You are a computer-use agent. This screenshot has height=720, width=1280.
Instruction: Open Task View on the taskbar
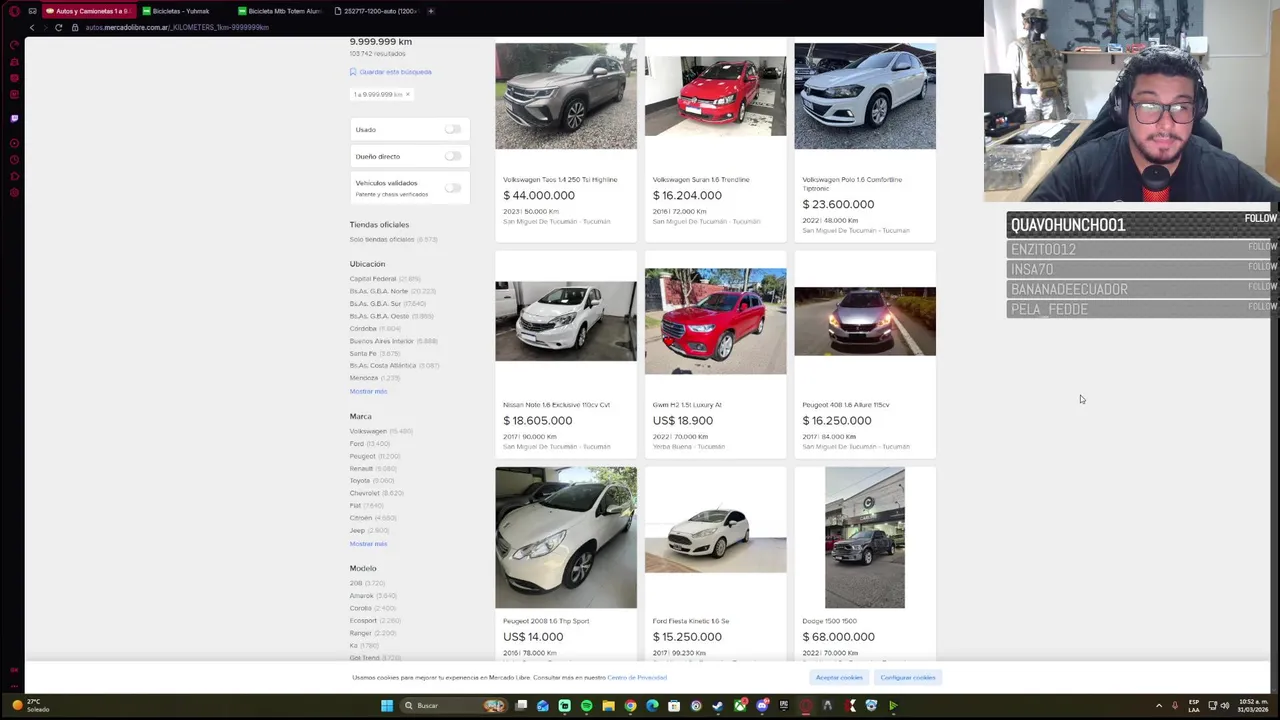(x=521, y=706)
